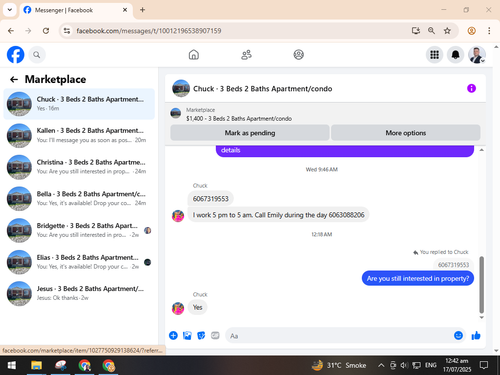Click the Mark as pending button
The height and width of the screenshot is (375, 500).
tap(250, 133)
